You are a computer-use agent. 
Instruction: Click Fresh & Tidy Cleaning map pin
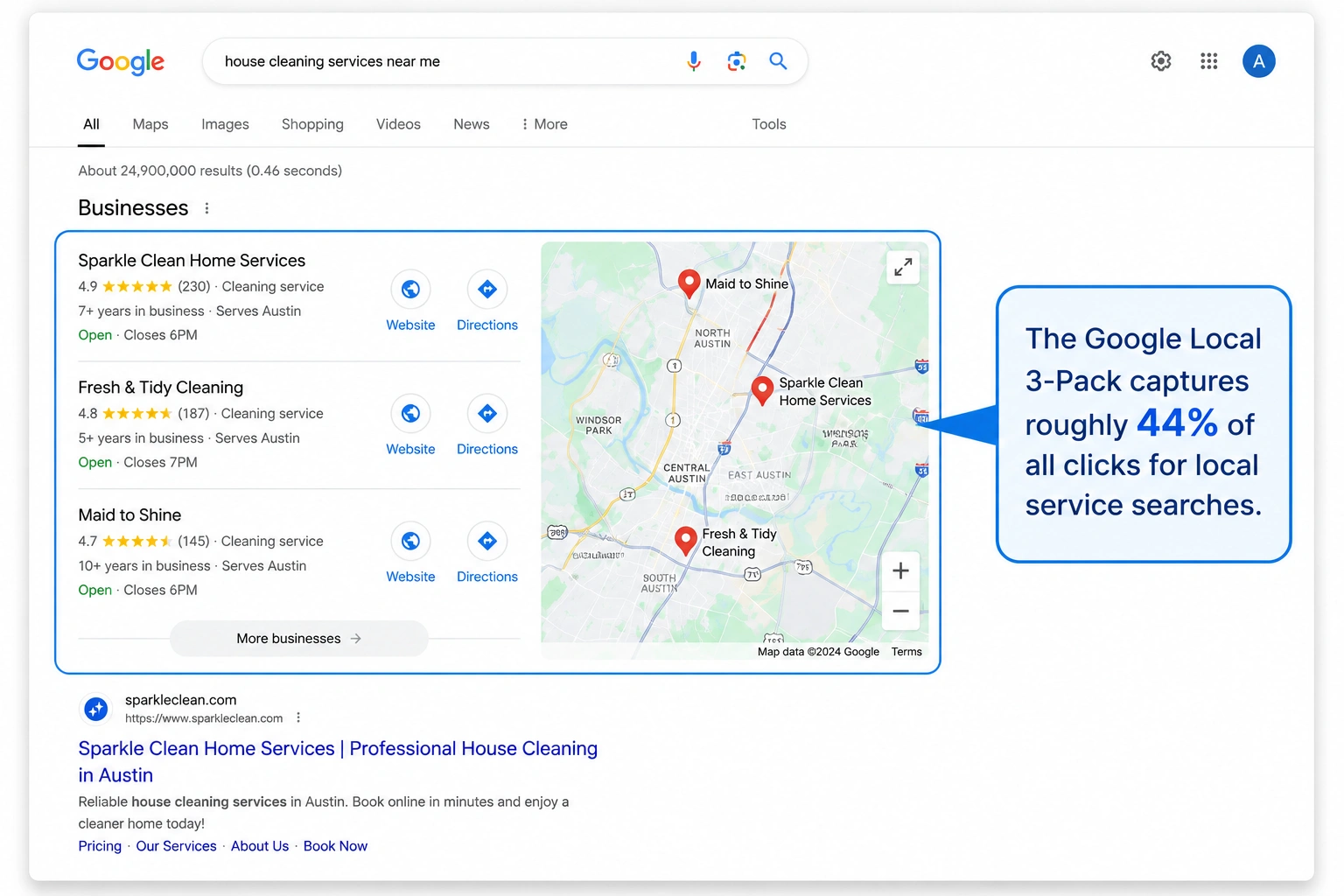click(686, 541)
